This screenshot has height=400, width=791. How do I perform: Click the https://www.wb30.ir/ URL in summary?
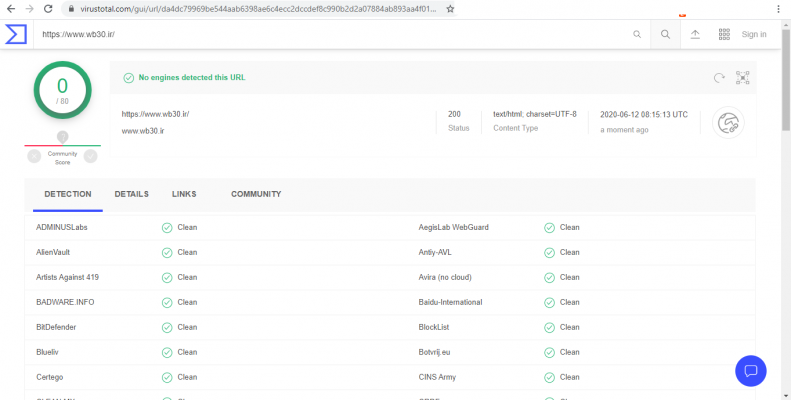[x=155, y=114]
